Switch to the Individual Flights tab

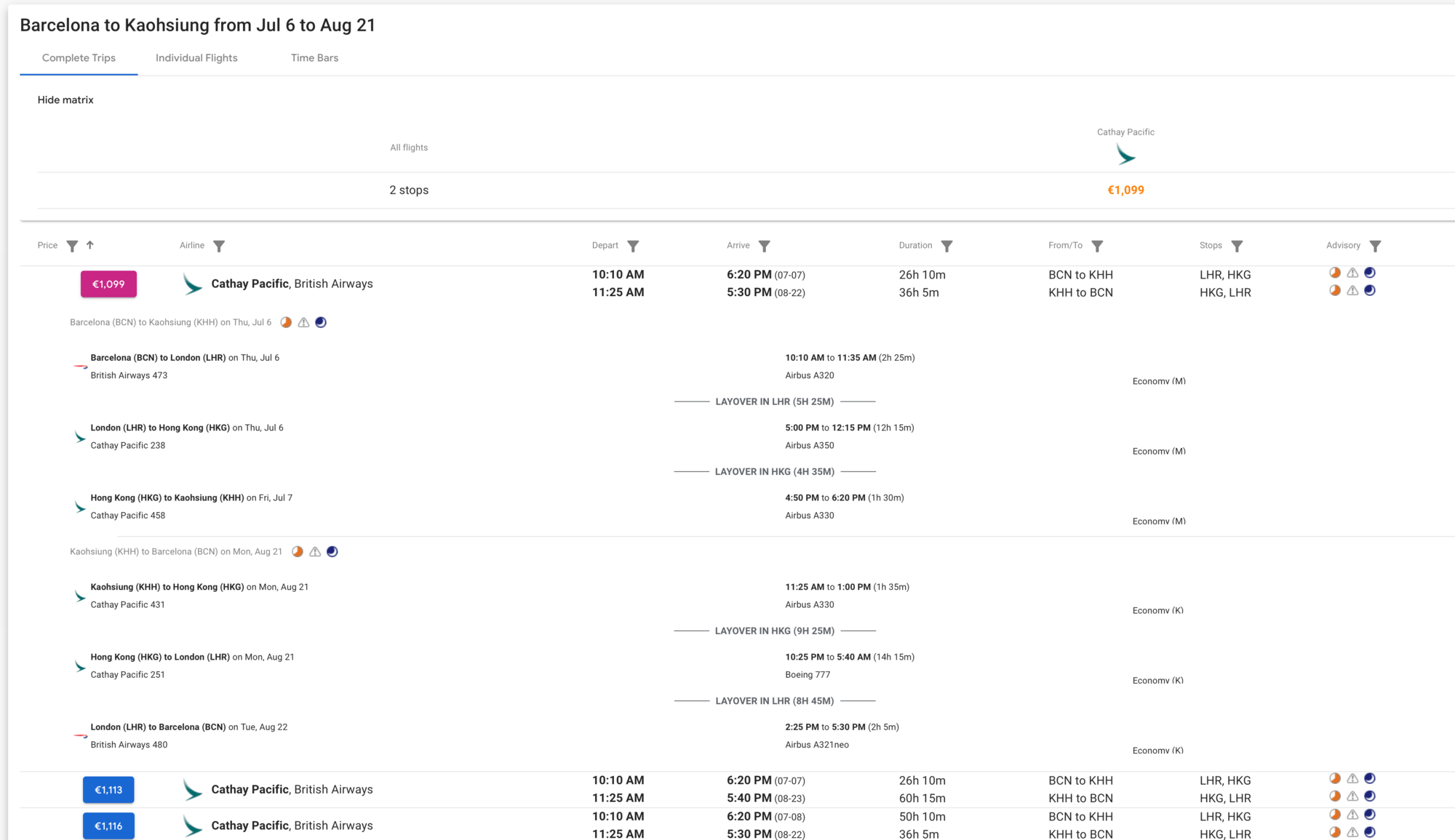196,58
